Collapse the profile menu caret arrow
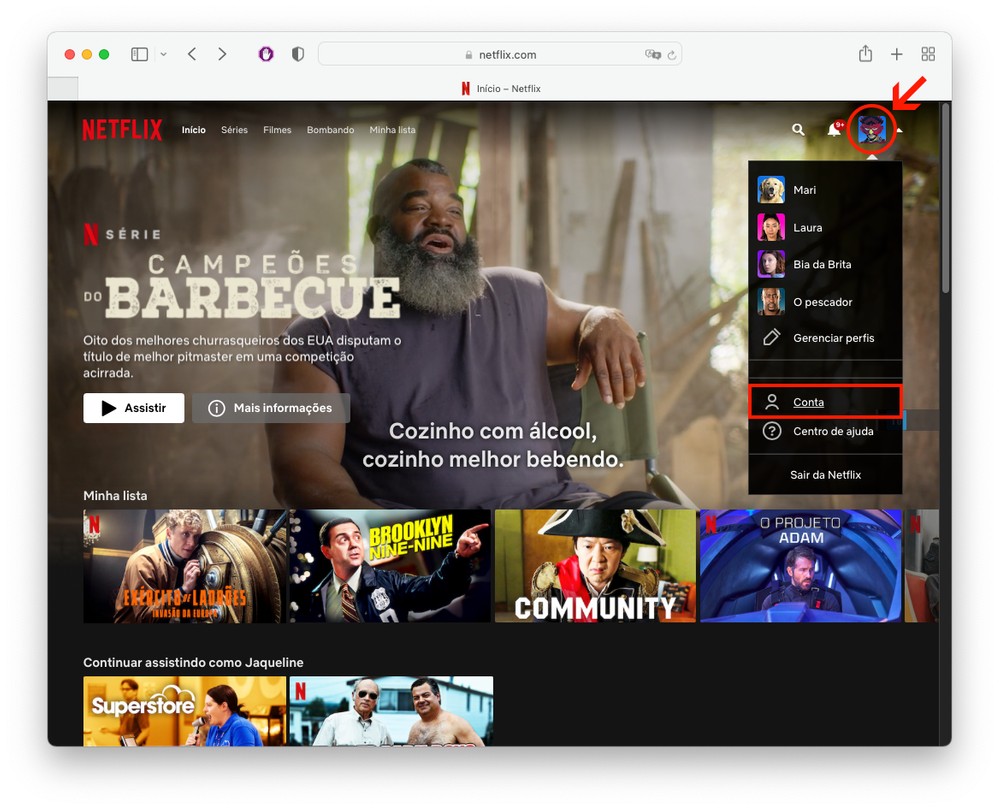This screenshot has height=810, width=1000. 900,130
